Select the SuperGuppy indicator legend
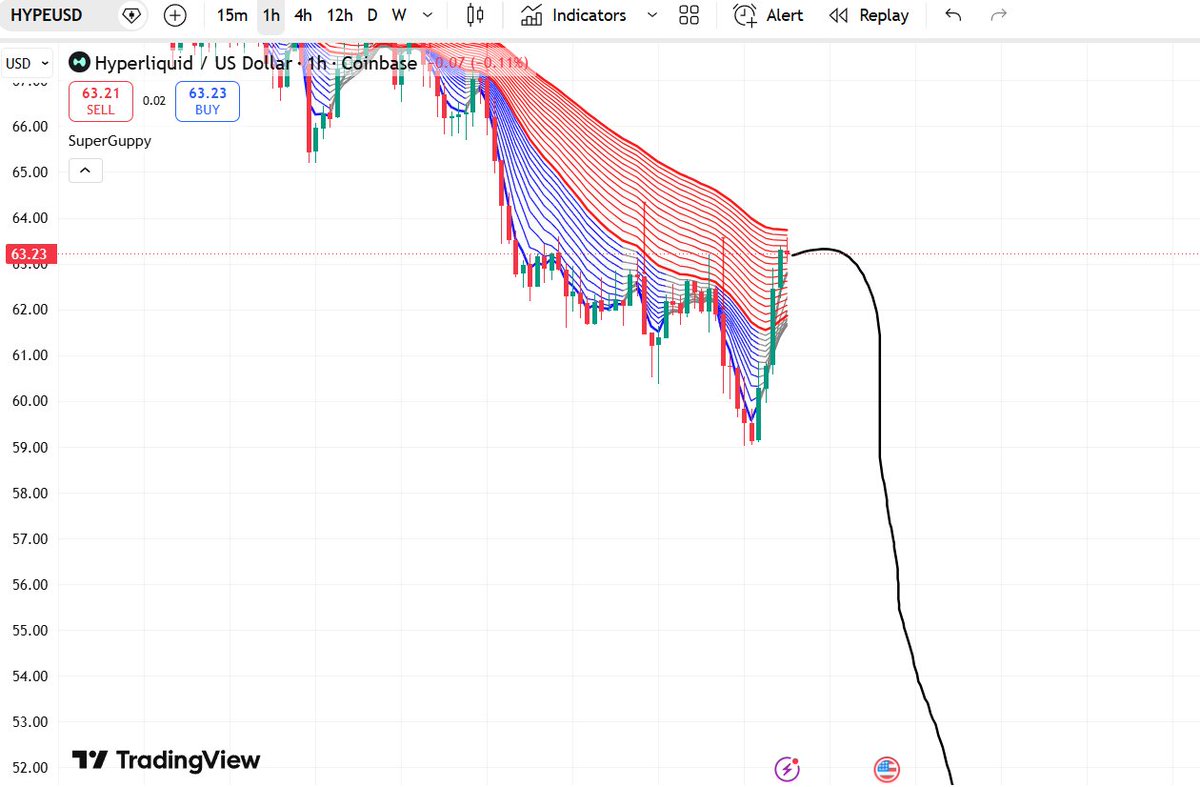Image resolution: width=1200 pixels, height=787 pixels. coord(110,141)
